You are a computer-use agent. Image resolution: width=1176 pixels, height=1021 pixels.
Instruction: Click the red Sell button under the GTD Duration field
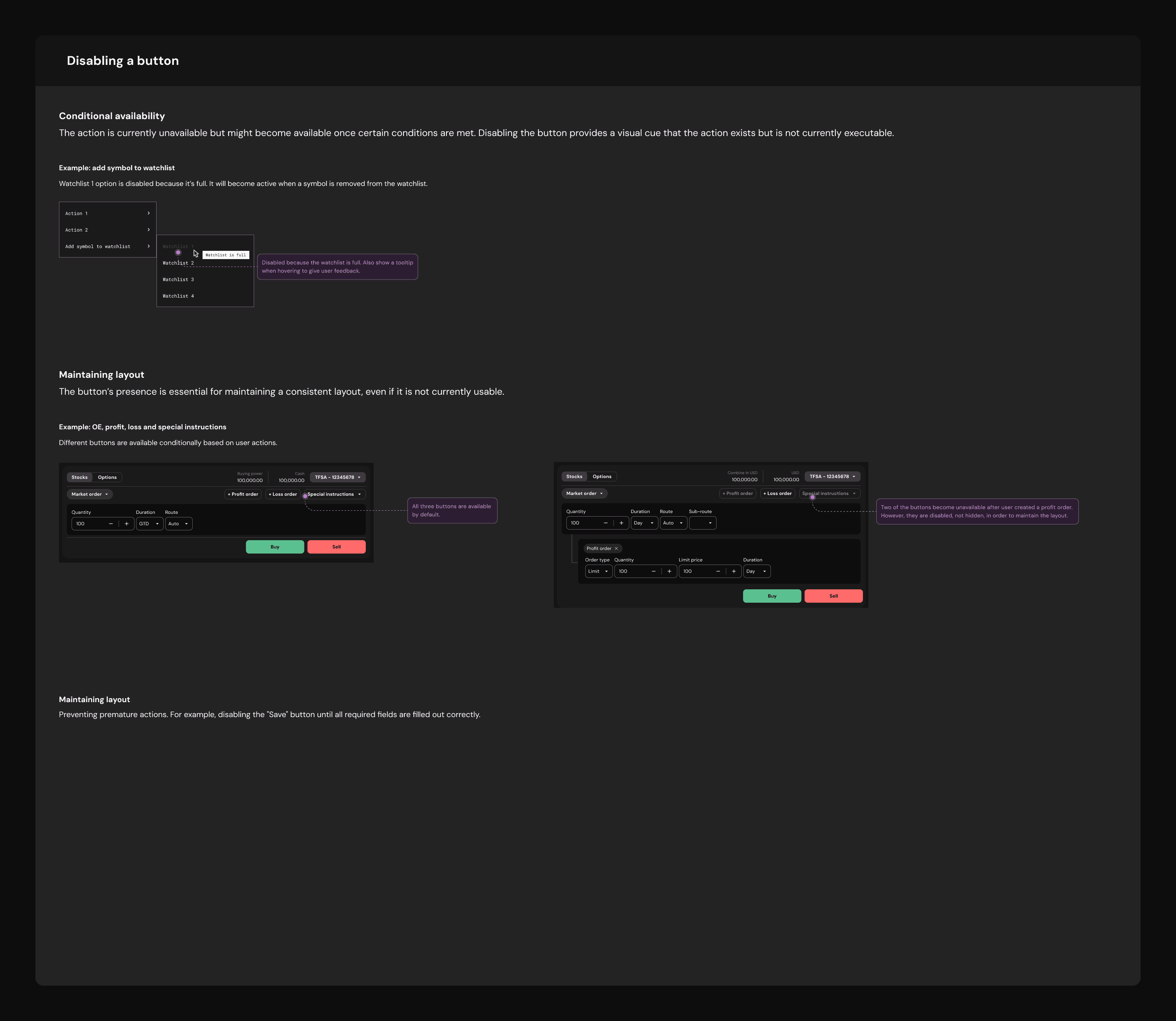[336, 547]
